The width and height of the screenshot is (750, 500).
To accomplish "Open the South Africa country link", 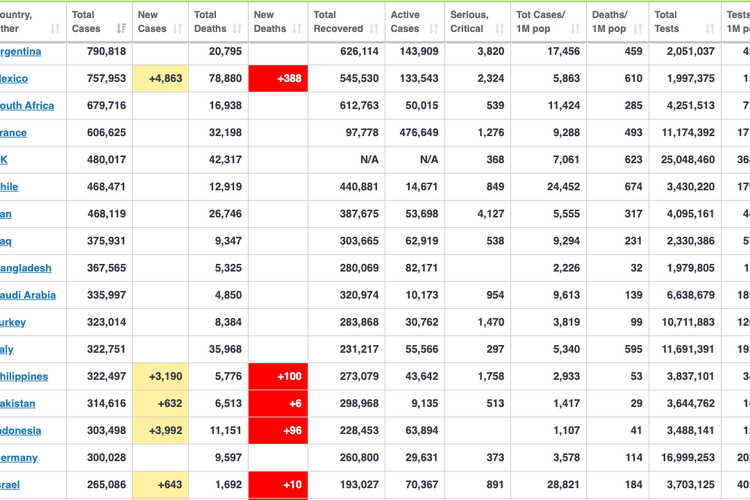I will tap(27, 106).
